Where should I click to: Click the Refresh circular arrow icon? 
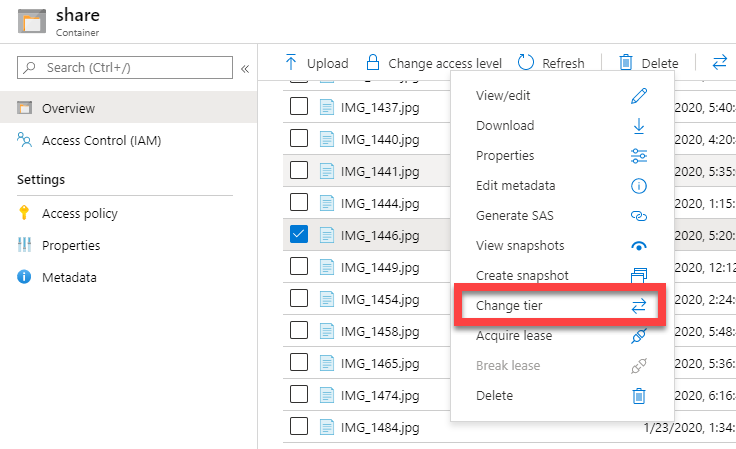click(x=527, y=62)
